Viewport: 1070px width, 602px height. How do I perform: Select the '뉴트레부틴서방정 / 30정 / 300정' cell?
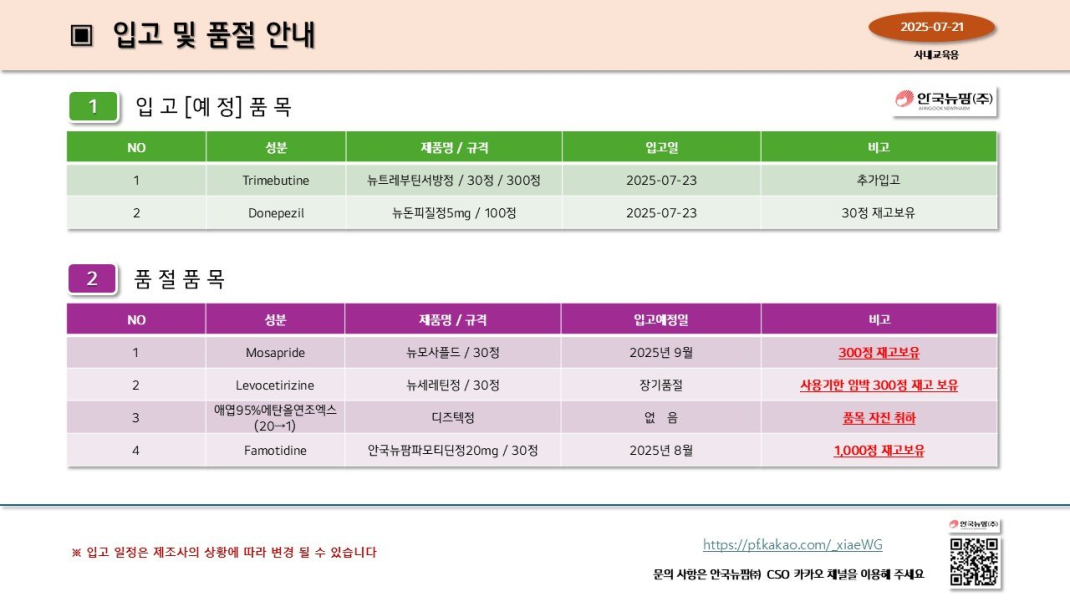[x=454, y=180]
